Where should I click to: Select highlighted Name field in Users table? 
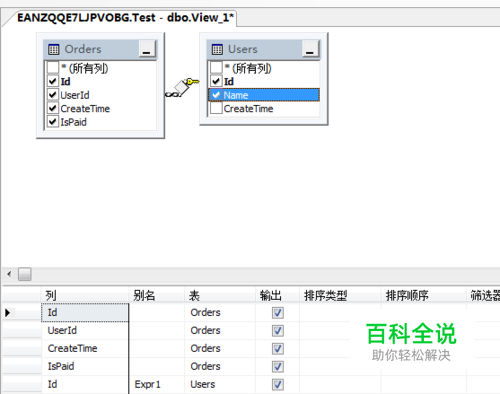tap(264, 95)
